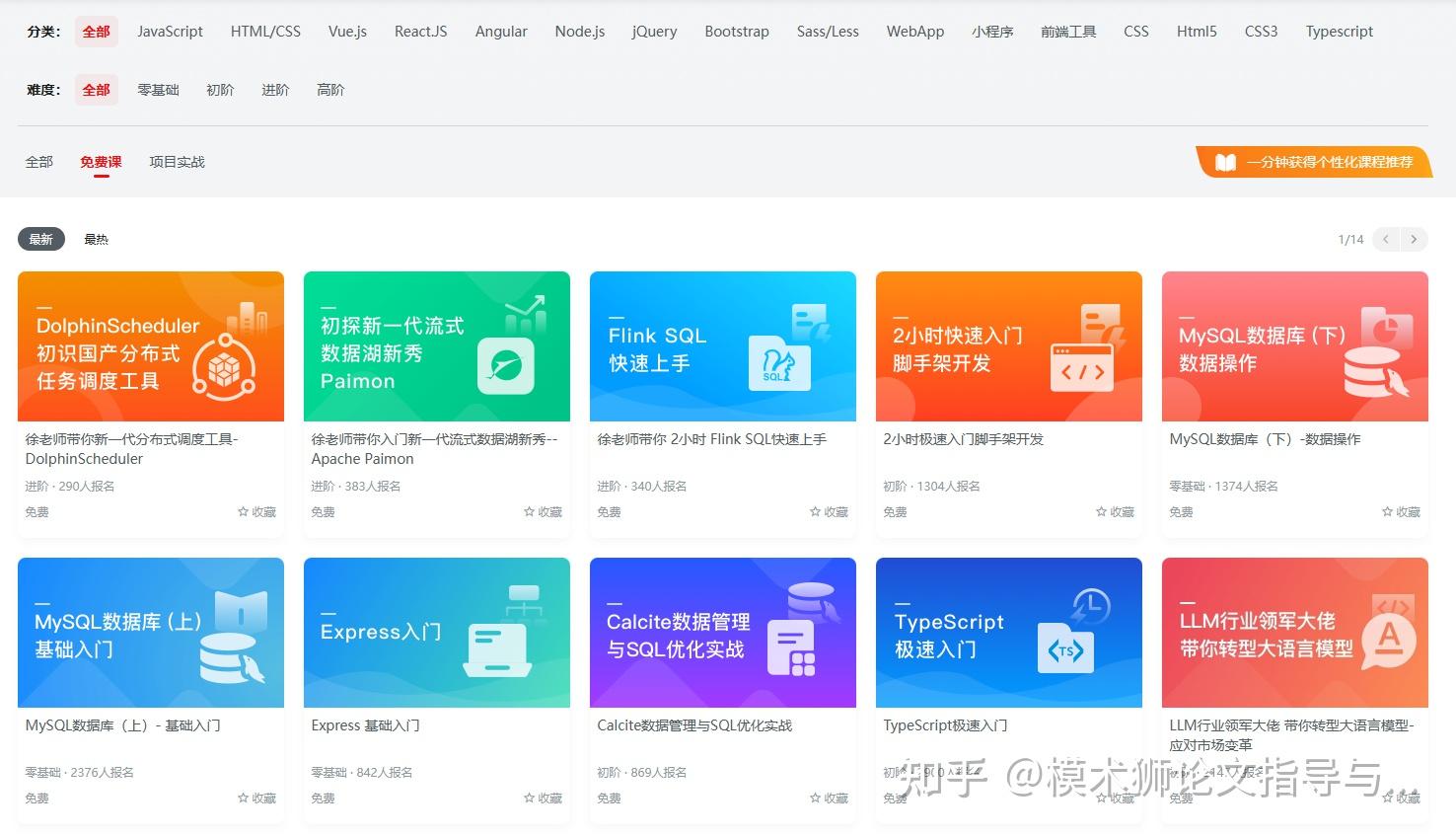Viewport: 1456px width, 837px height.
Task: Filter category by WebApp
Action: point(915,32)
